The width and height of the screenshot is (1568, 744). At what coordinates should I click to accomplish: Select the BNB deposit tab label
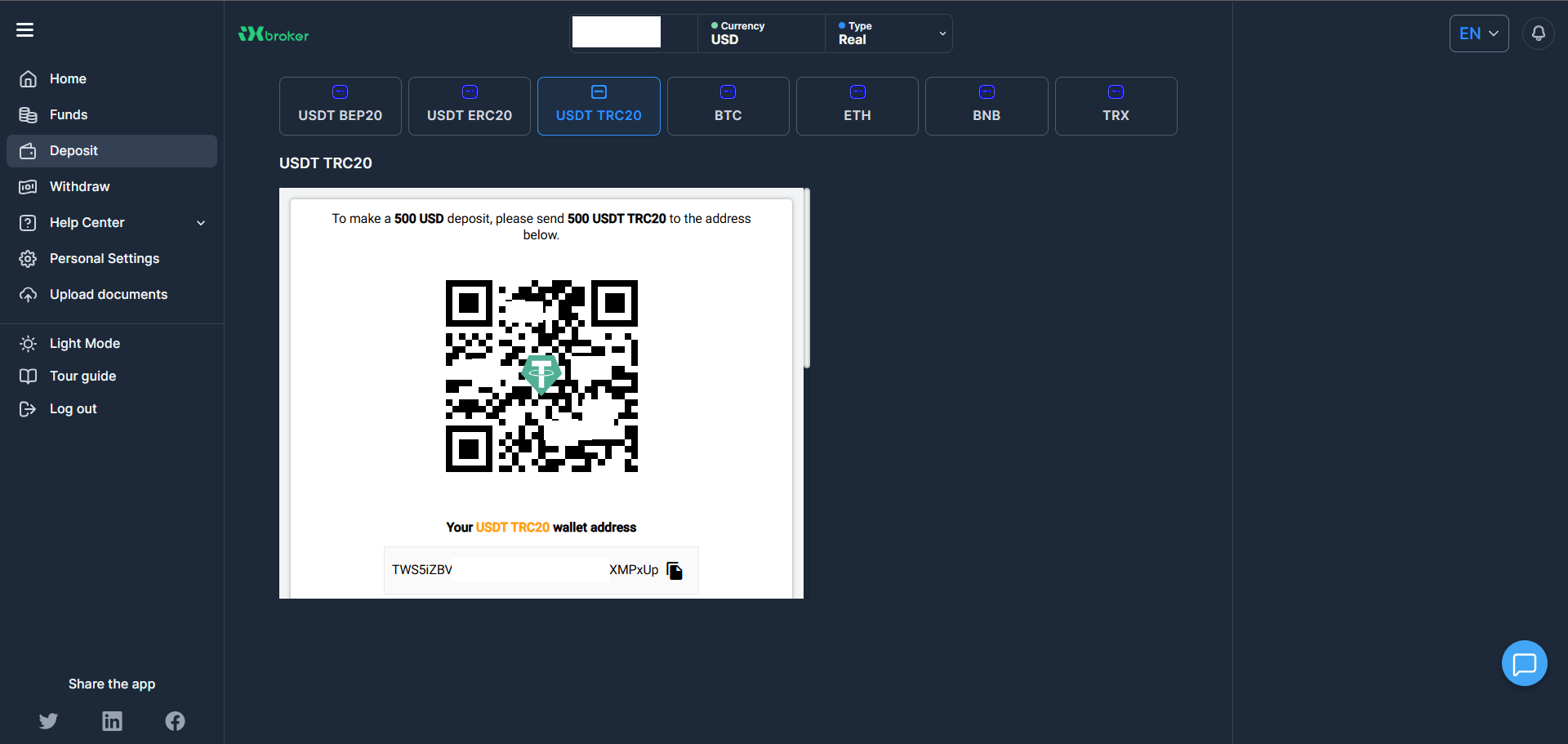coord(987,115)
